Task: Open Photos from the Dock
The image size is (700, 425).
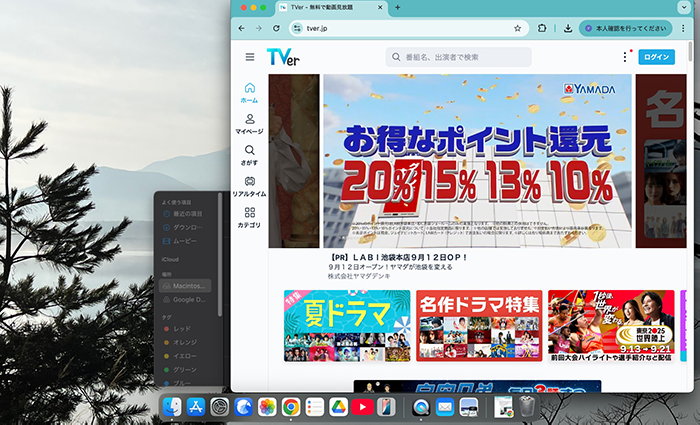Action: (x=267, y=407)
